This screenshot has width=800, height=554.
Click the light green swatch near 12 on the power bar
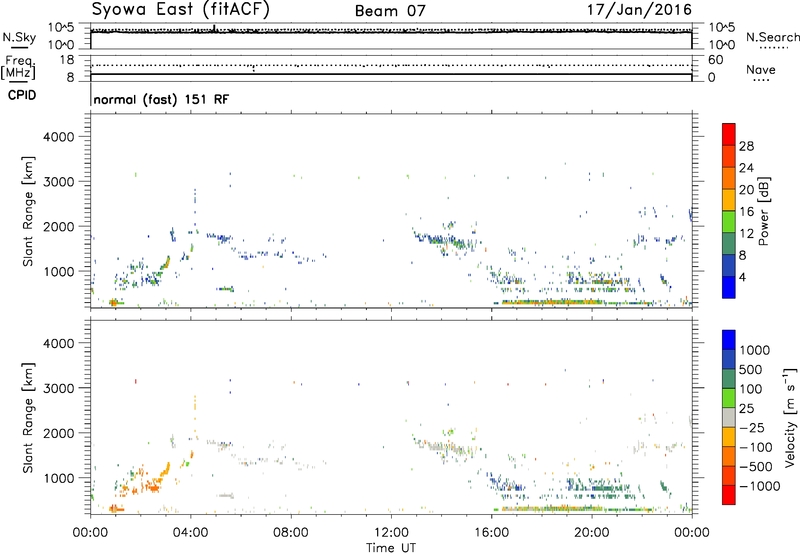pos(729,221)
